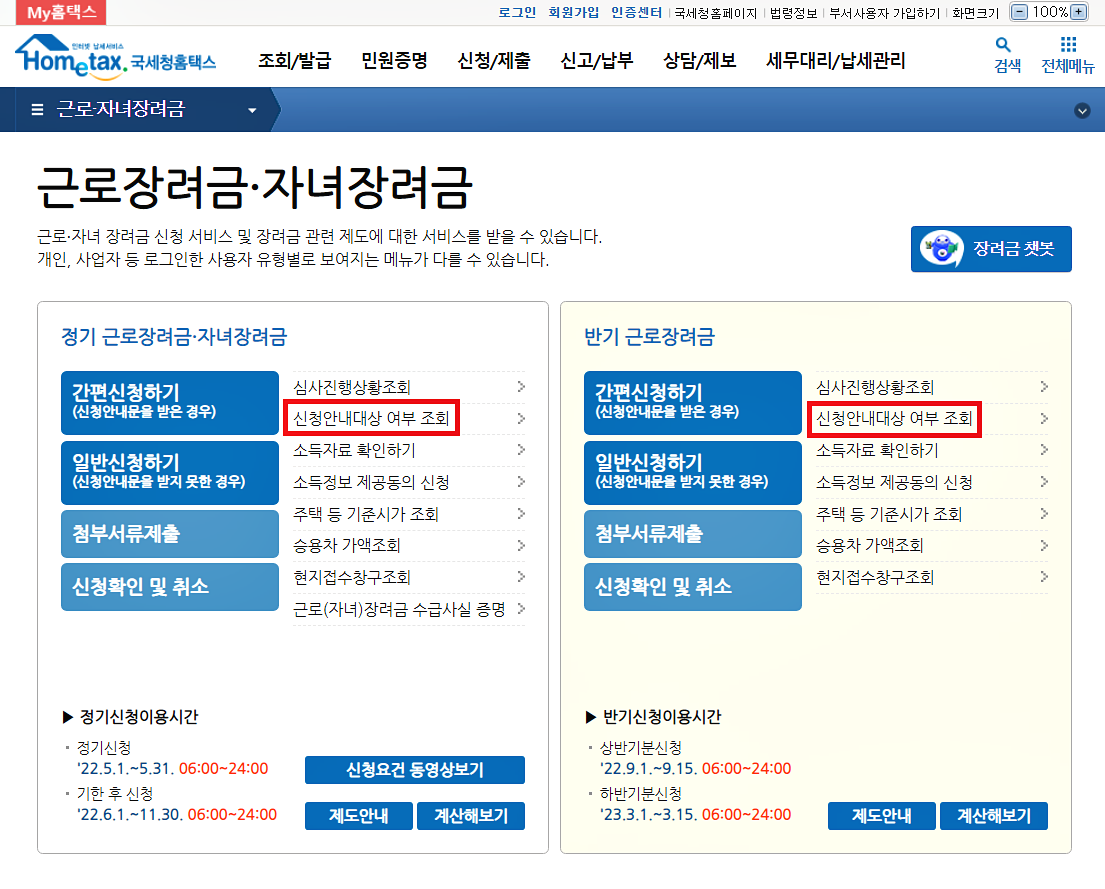Click 첨부서류제출 in the 반기 panel
Screen dimensions: 1105x889
click(x=693, y=534)
